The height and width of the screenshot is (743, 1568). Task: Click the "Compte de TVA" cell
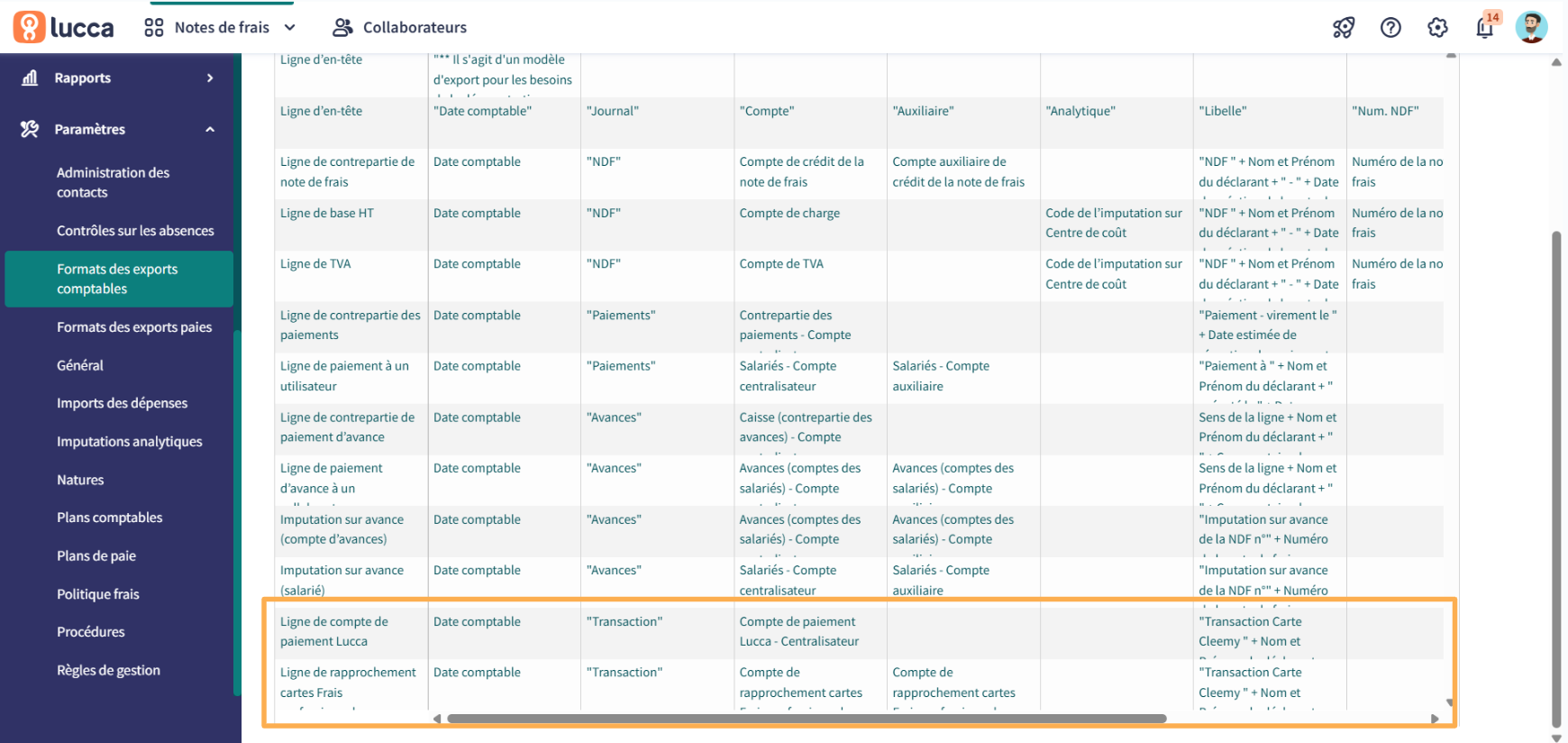coord(810,275)
